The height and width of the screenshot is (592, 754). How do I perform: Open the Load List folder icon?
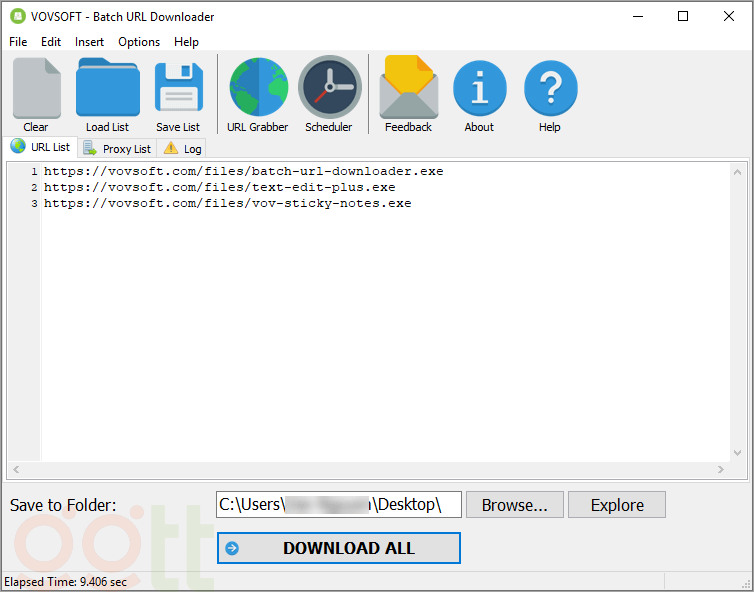107,90
